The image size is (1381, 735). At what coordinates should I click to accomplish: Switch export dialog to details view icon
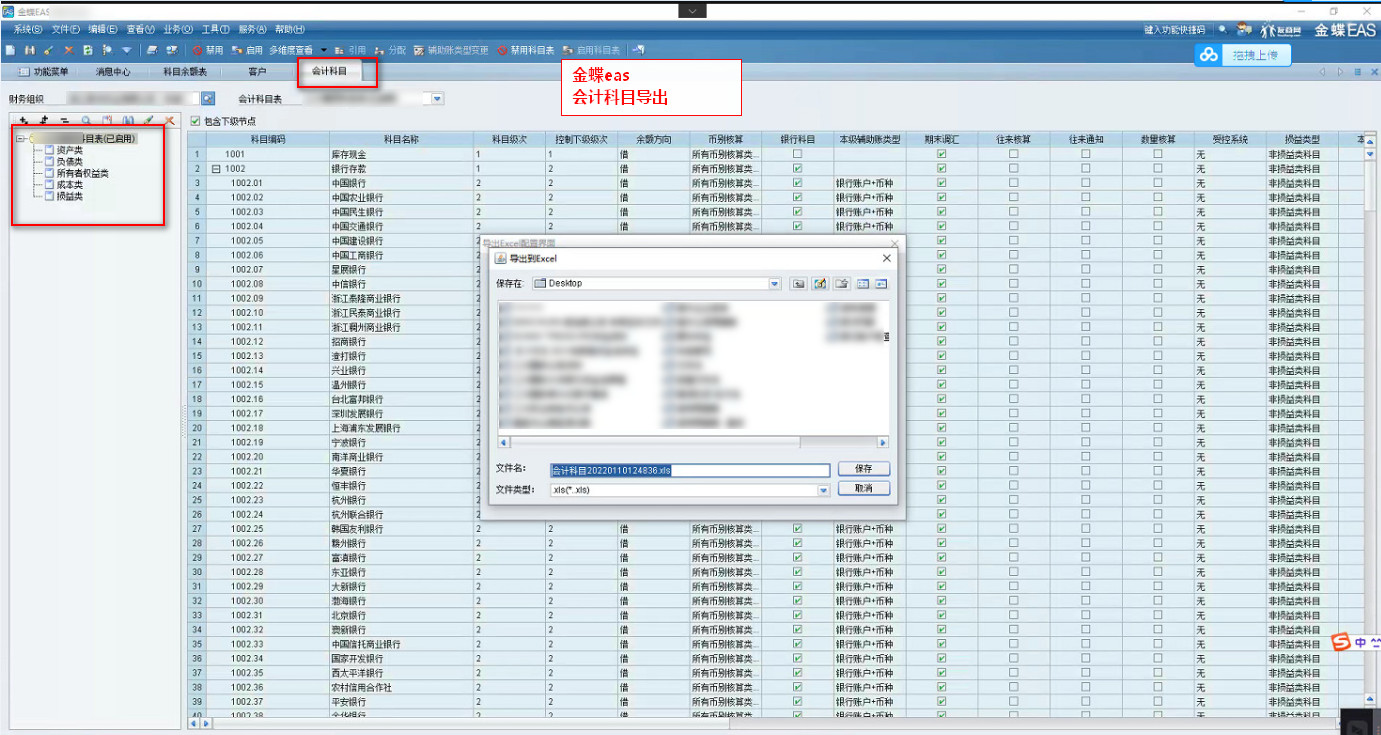881,284
